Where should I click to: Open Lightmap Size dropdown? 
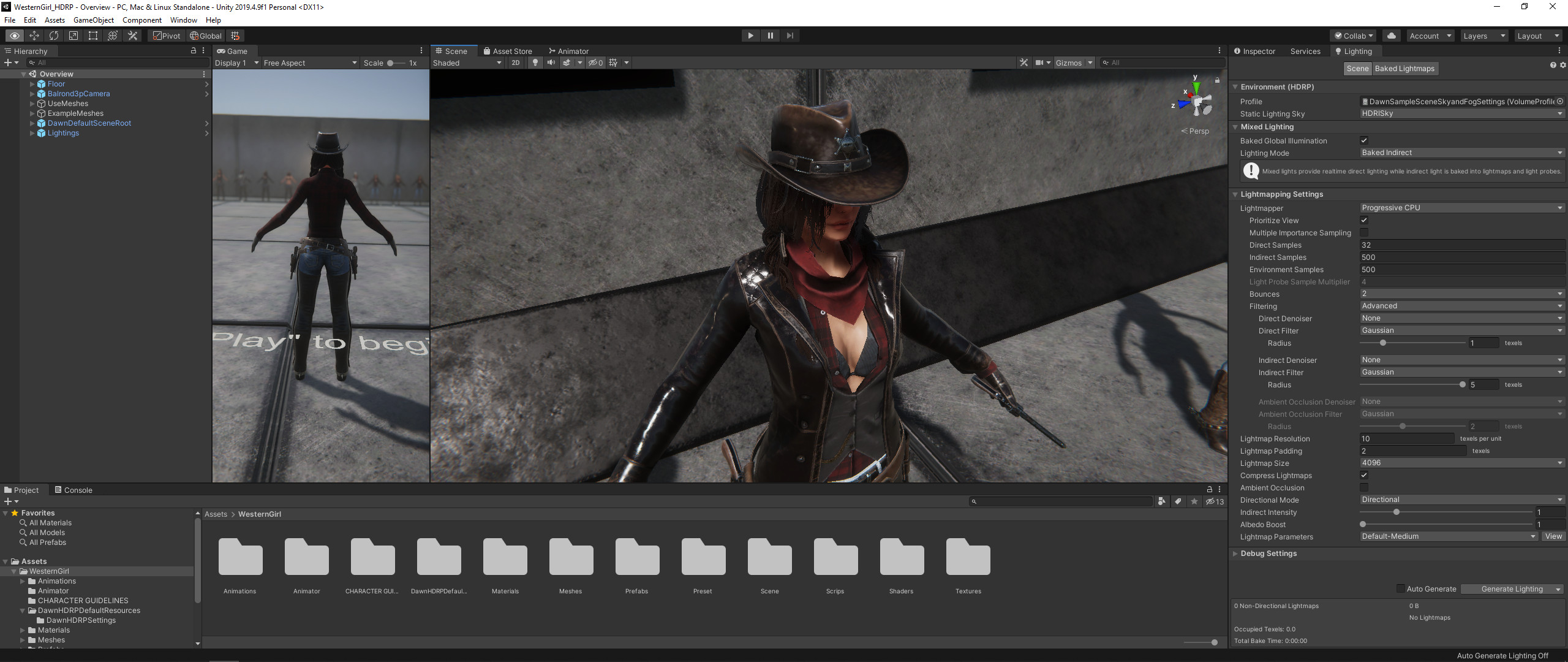tap(1461, 463)
